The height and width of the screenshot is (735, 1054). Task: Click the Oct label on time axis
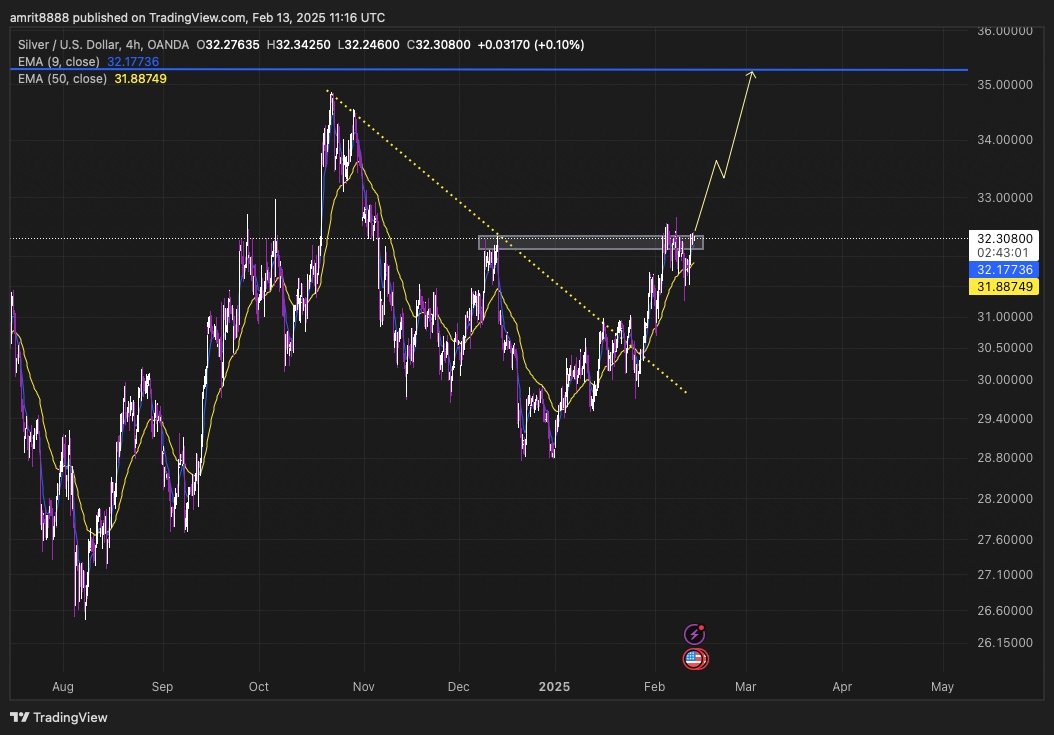coord(259,687)
